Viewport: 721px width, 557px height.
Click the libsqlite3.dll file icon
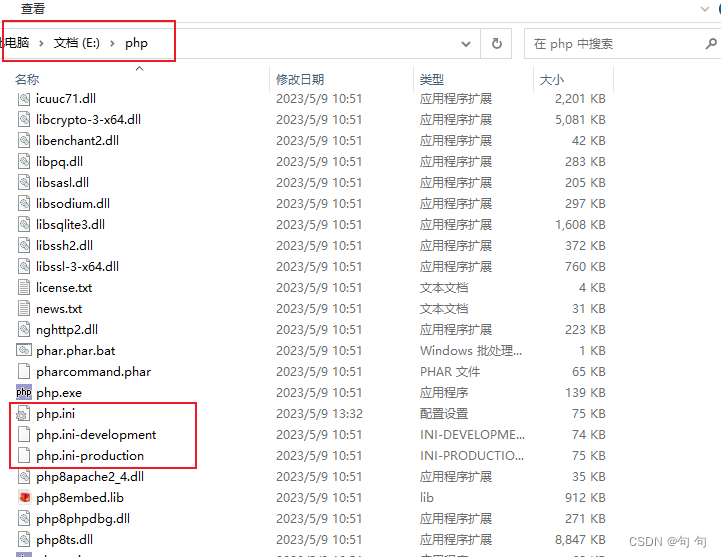[x=24, y=224]
